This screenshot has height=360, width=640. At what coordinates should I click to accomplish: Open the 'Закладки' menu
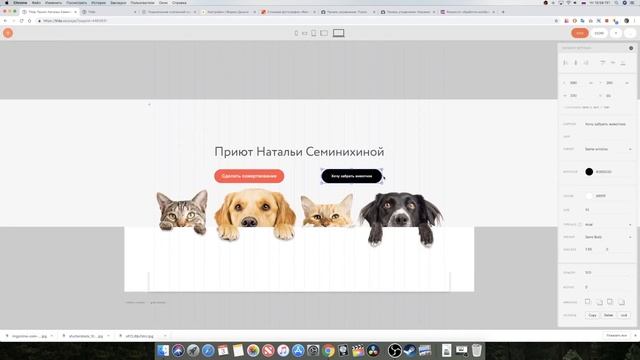[118, 2]
